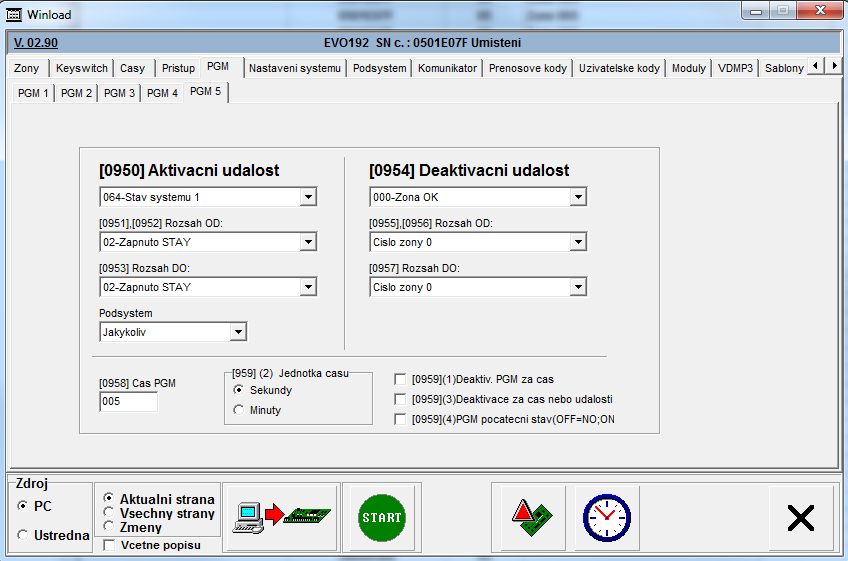Enable Deaktiv. PGM za cas checkbox

click(401, 380)
